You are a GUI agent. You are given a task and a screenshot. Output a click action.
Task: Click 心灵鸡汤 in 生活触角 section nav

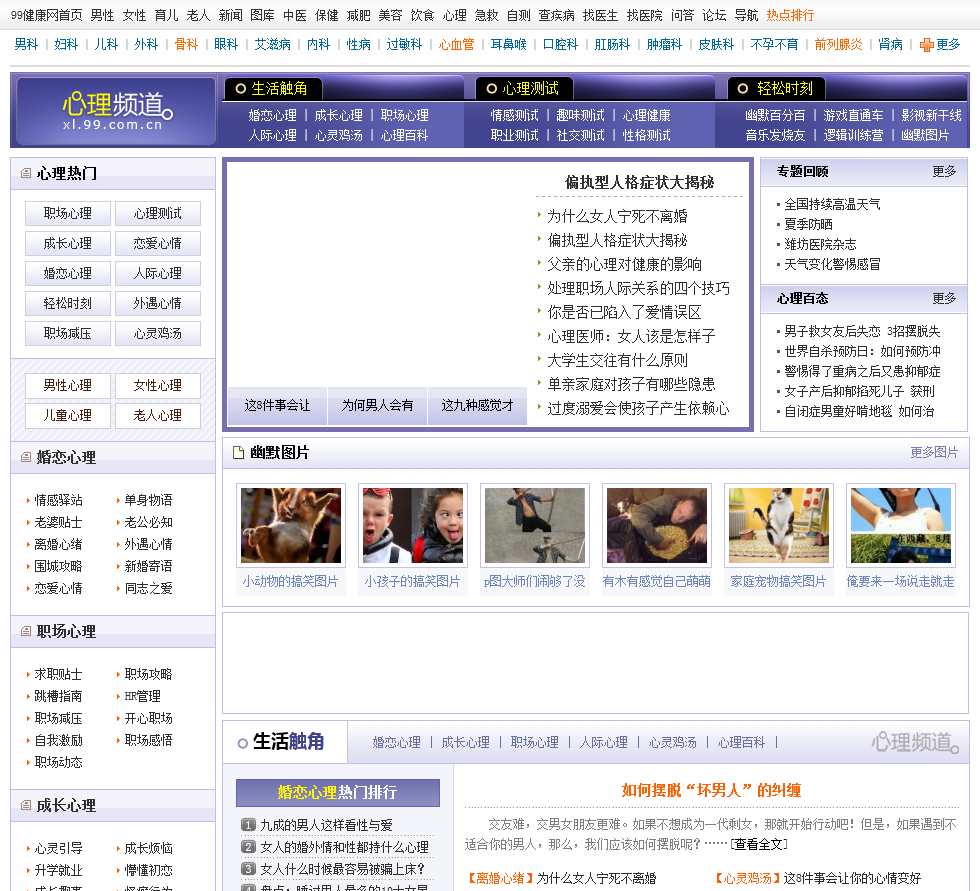[x=672, y=742]
